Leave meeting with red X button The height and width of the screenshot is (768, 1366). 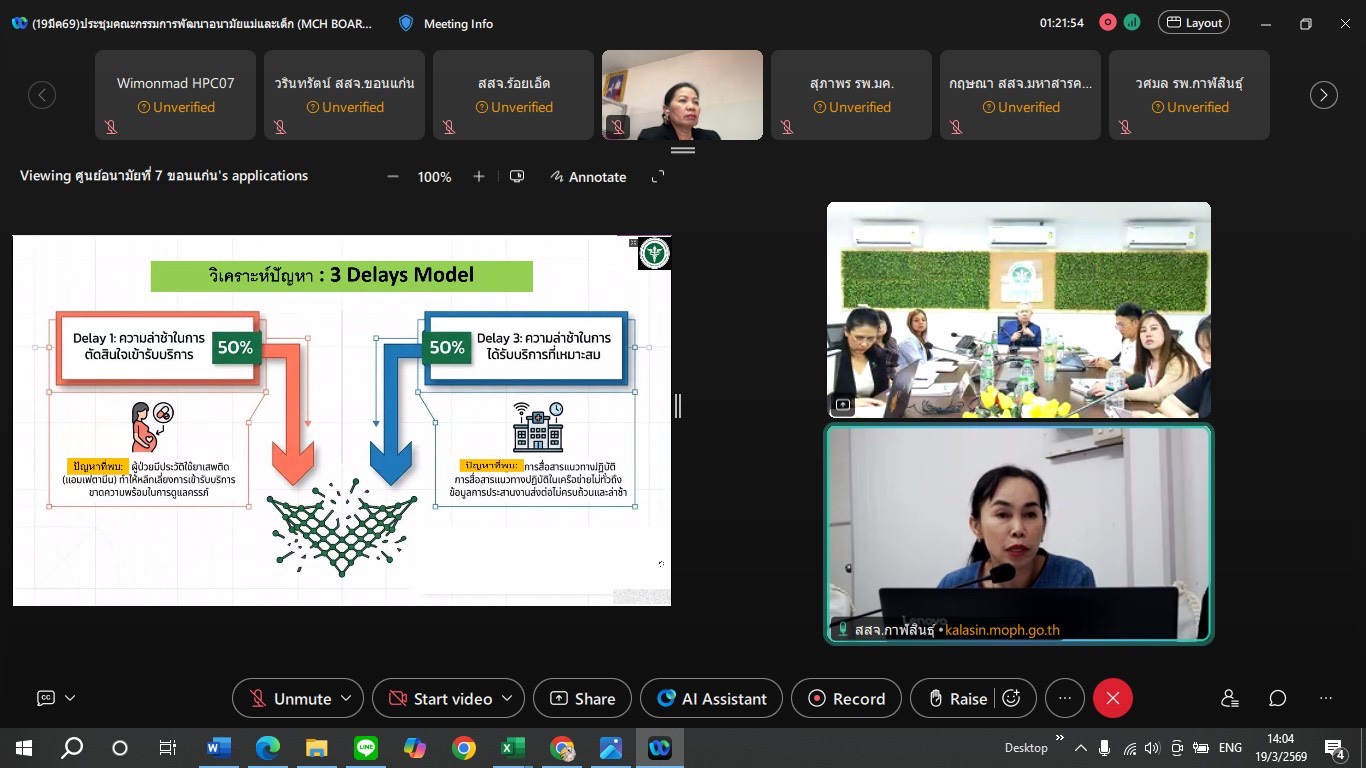[1112, 699]
